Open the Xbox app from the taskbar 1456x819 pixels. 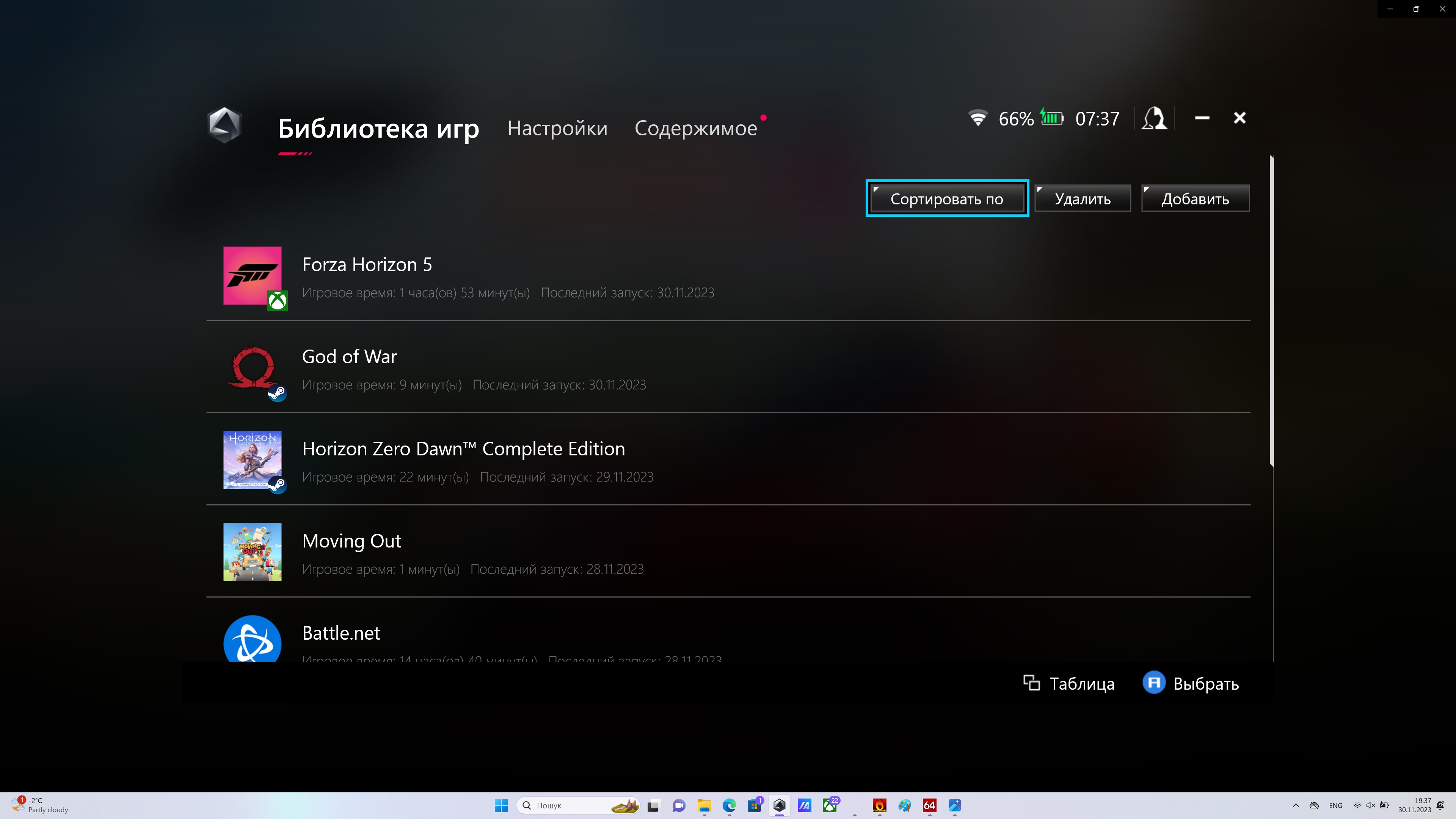830,805
